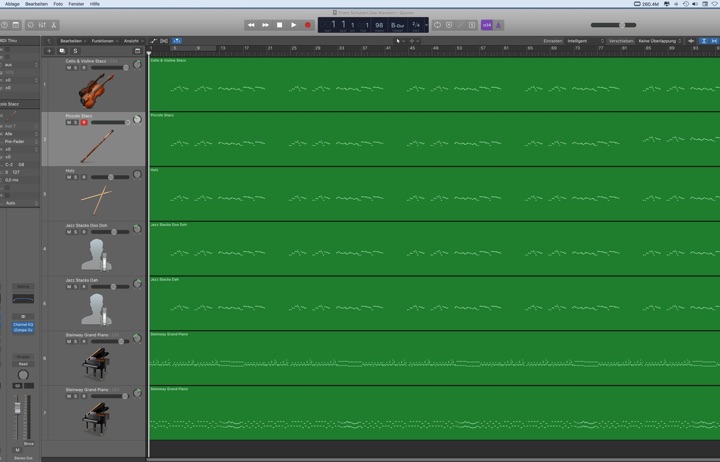Open the Fenster menu in menu bar
This screenshot has width=720, height=462.
click(76, 4)
